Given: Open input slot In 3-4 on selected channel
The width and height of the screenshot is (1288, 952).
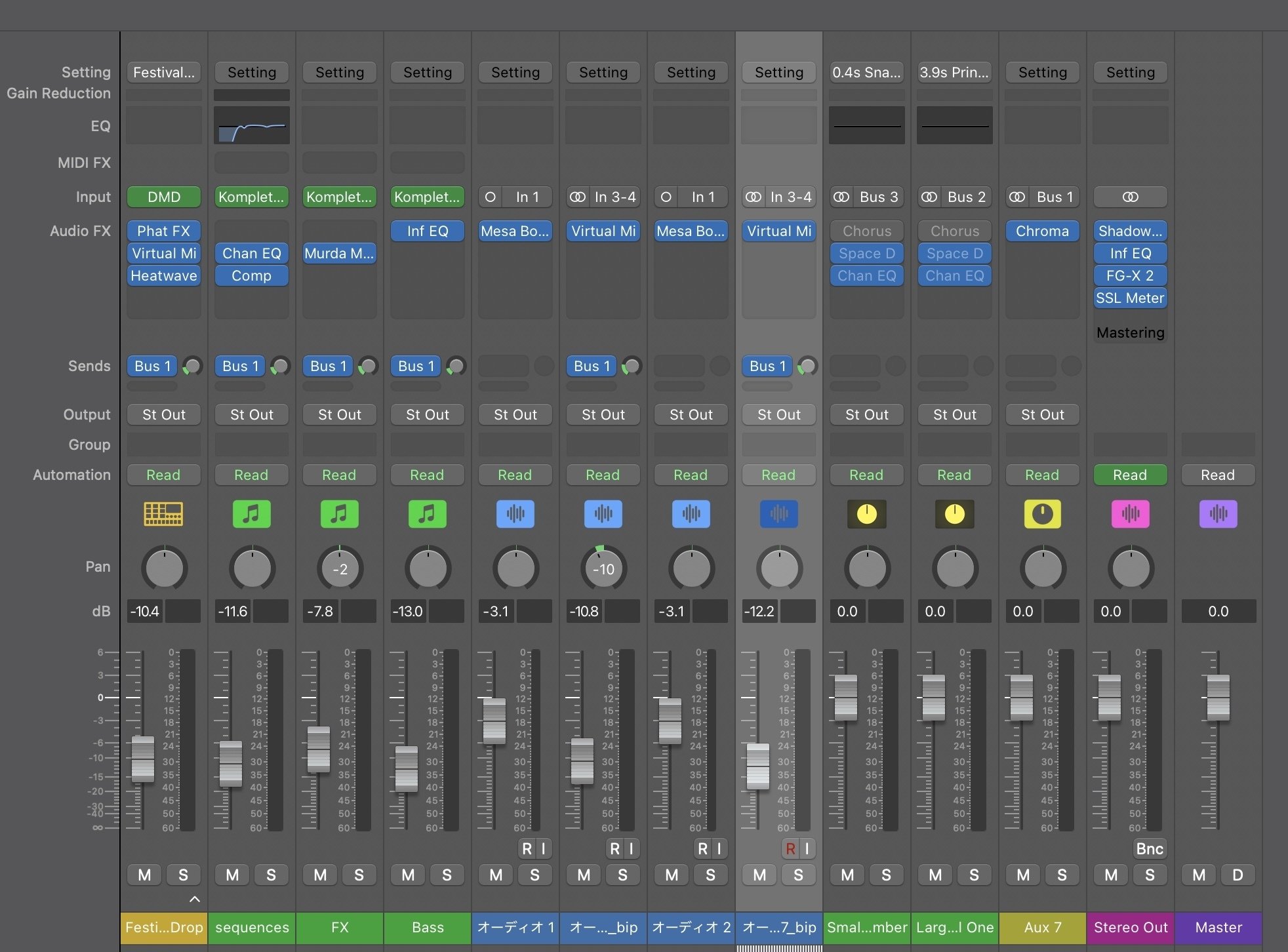Looking at the screenshot, I should pyautogui.click(x=790, y=197).
